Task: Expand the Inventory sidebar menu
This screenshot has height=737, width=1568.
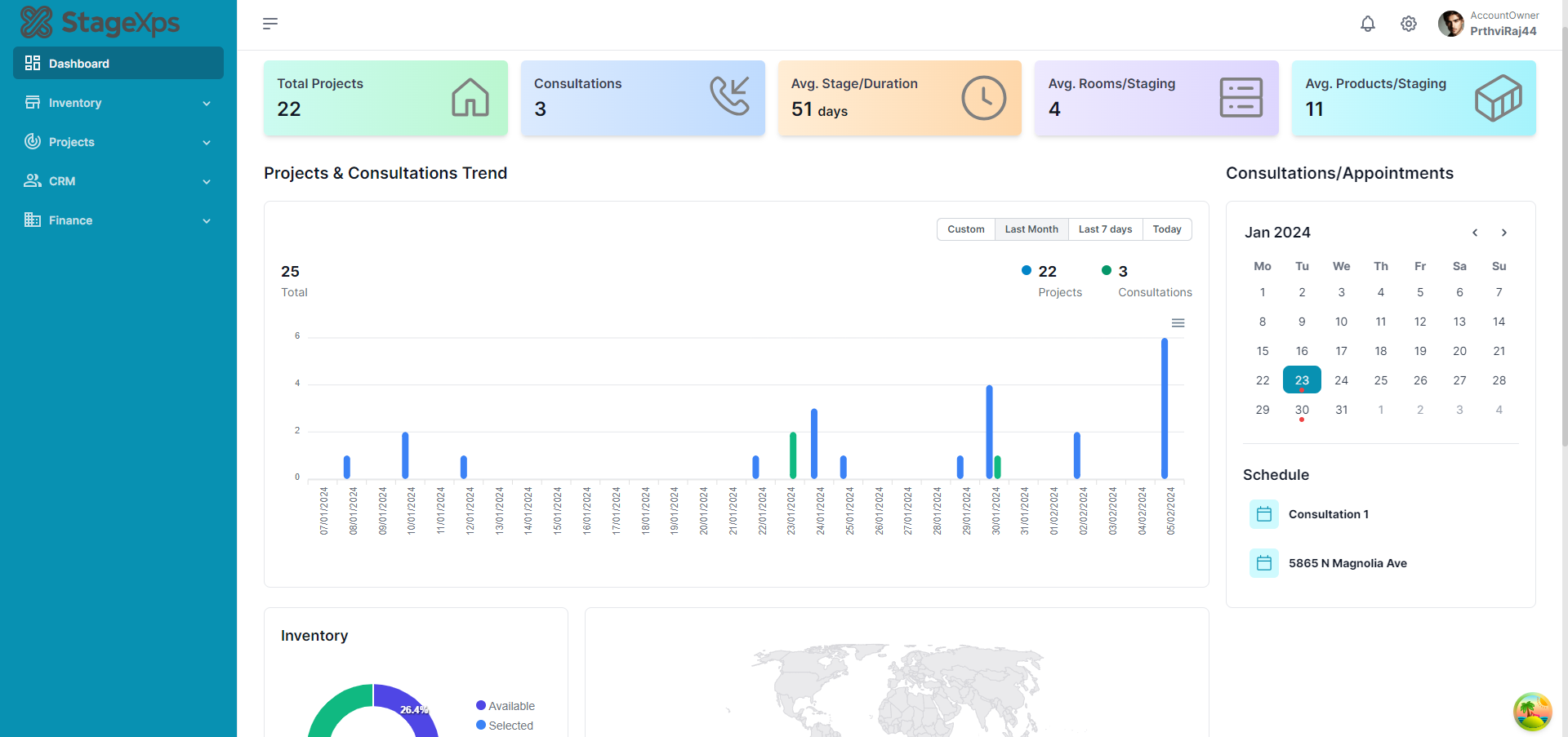Action: pyautogui.click(x=118, y=103)
